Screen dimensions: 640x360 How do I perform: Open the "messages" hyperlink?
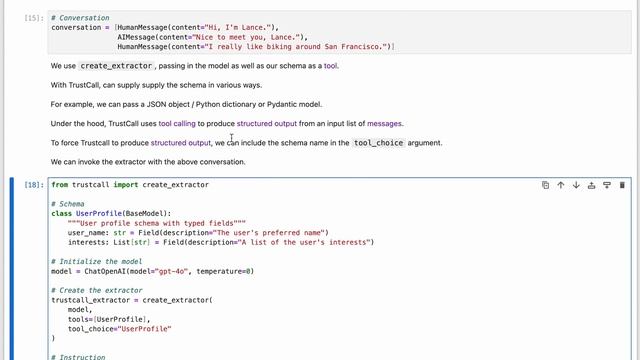point(384,123)
